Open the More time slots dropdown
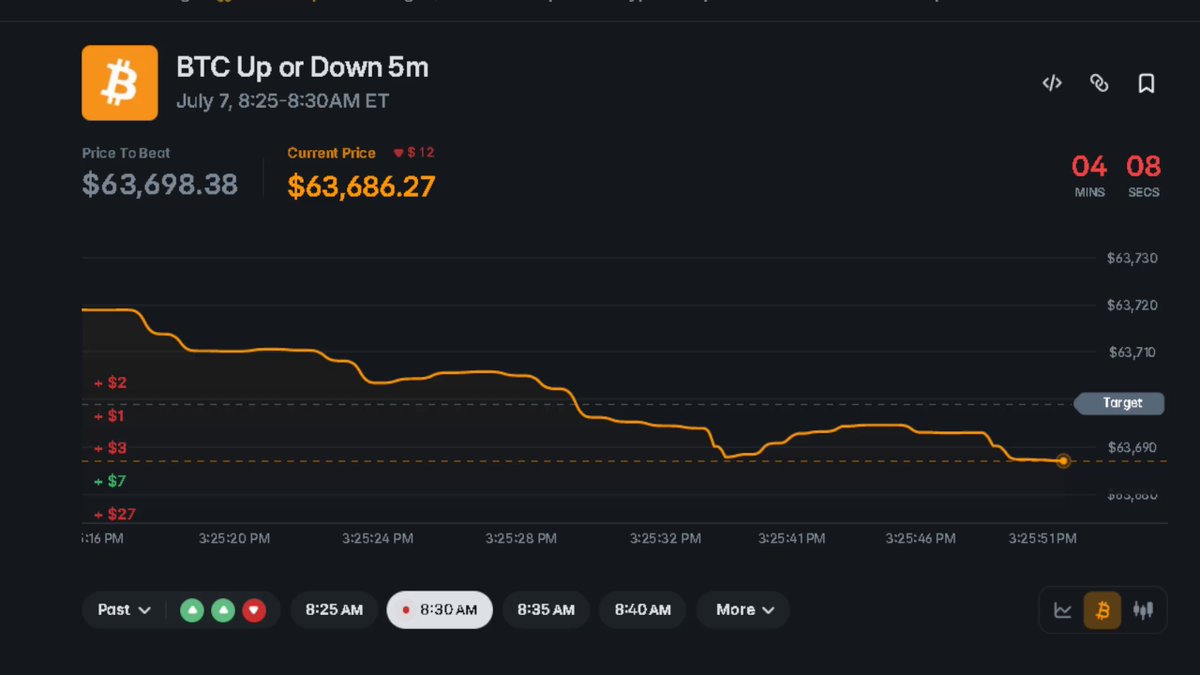 click(745, 610)
